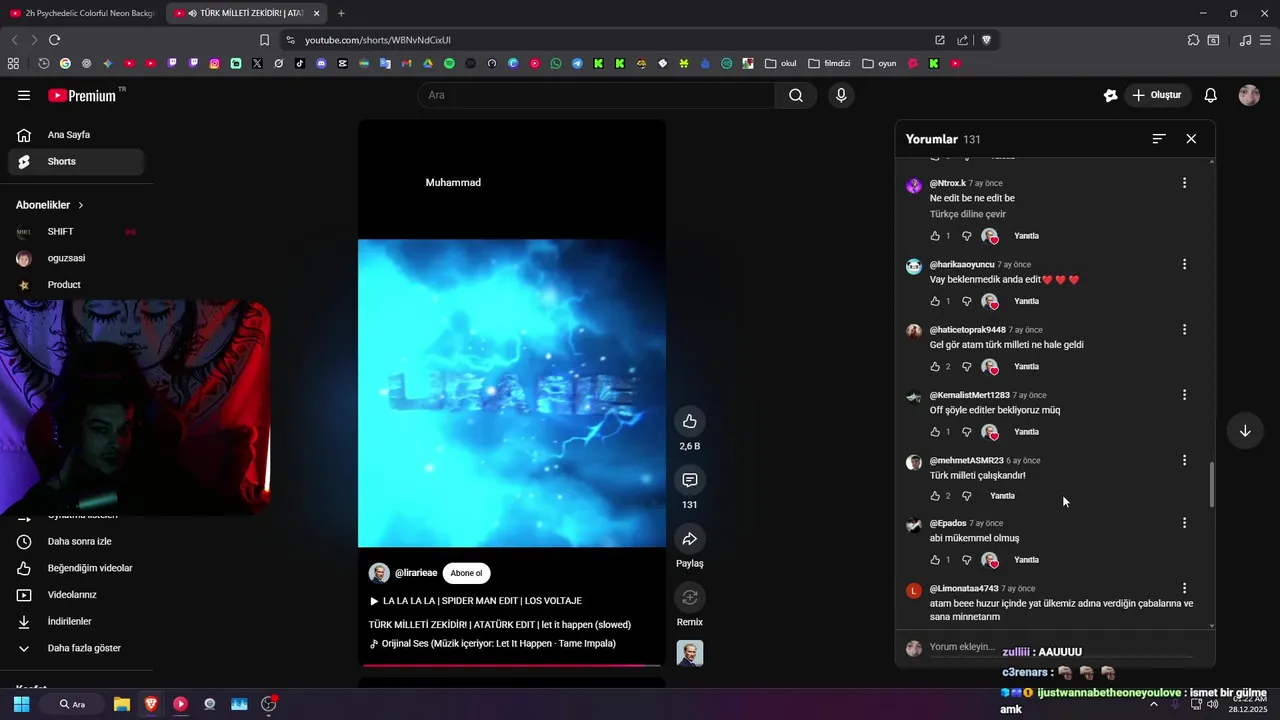Close the Yorumlar comments panel
Screen dimensions: 1280x720
click(1191, 139)
